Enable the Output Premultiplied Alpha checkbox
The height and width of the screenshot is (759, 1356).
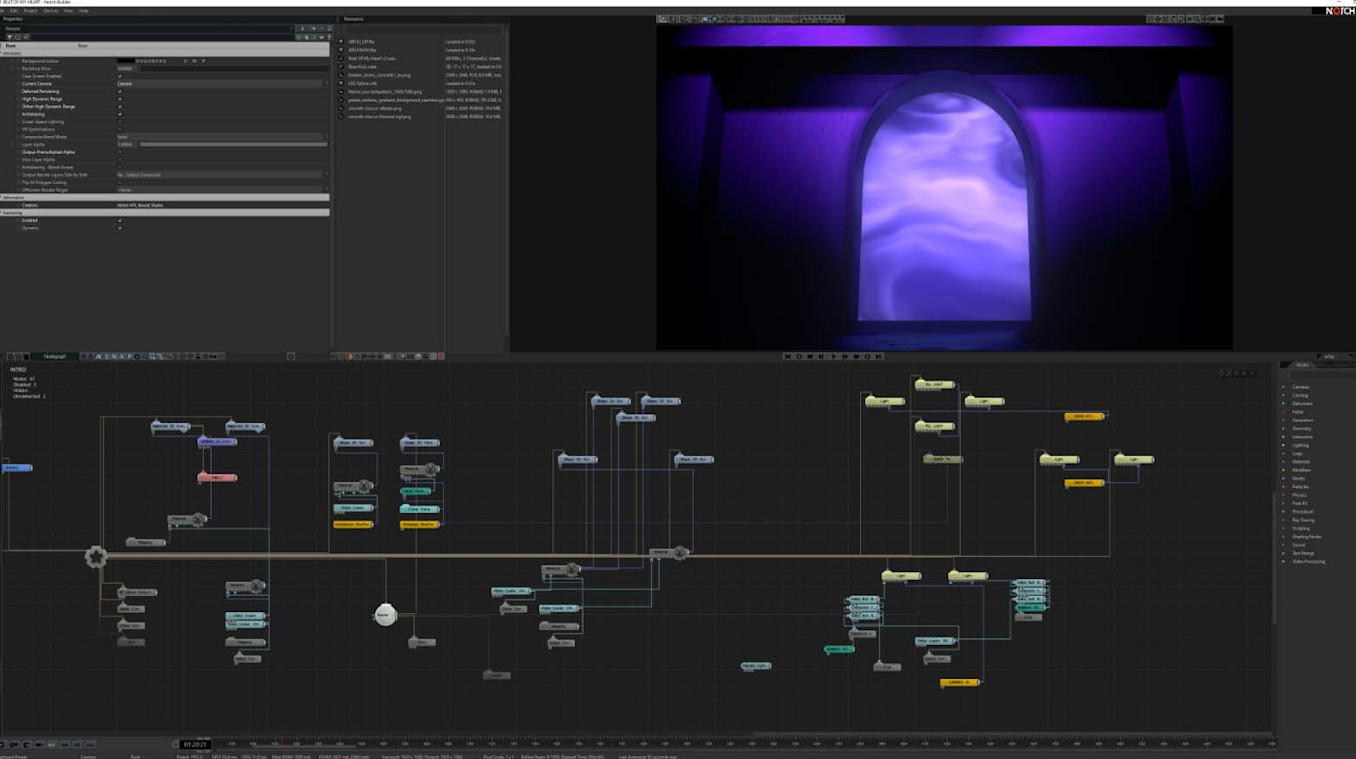(x=120, y=152)
